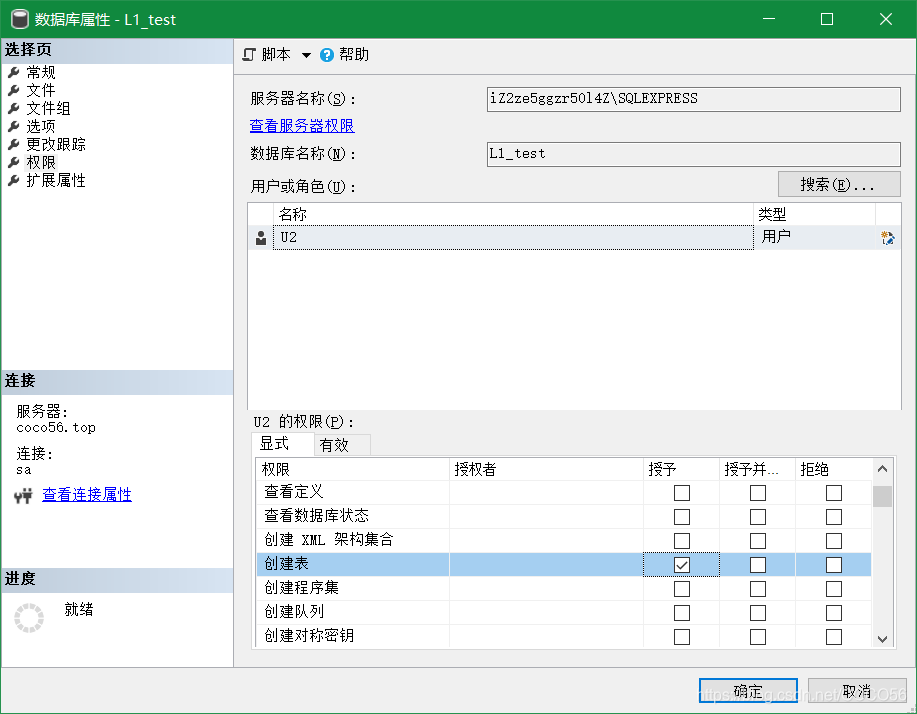Screen dimensions: 917x714
Task: Open the 更改跟踪 page
Action: click(56, 144)
